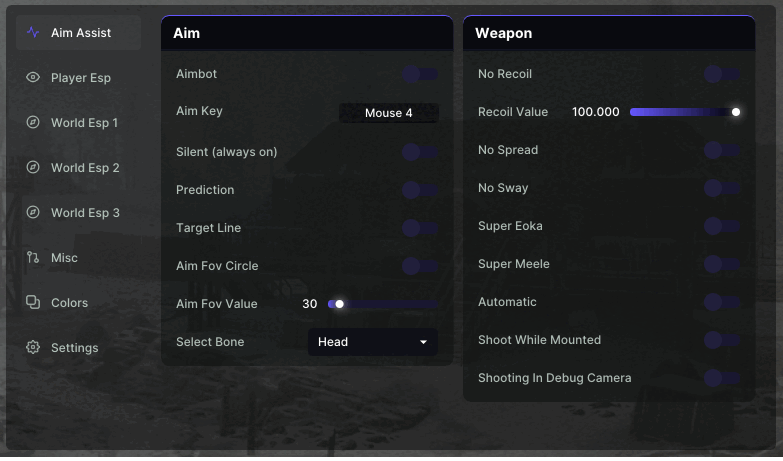Click the World Esp 2 compass icon

pyautogui.click(x=33, y=168)
